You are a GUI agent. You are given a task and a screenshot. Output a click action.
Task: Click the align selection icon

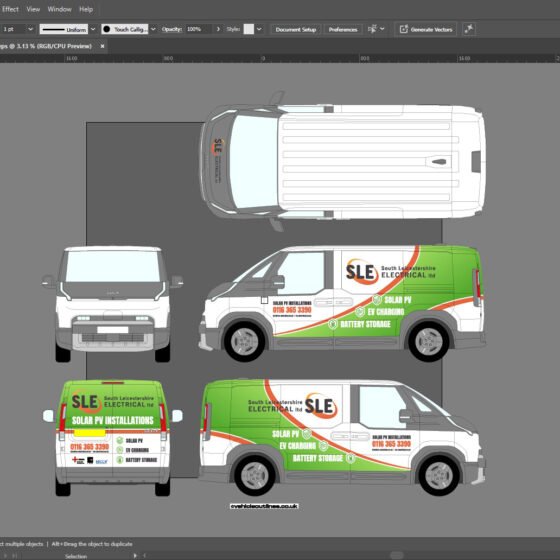[372, 29]
